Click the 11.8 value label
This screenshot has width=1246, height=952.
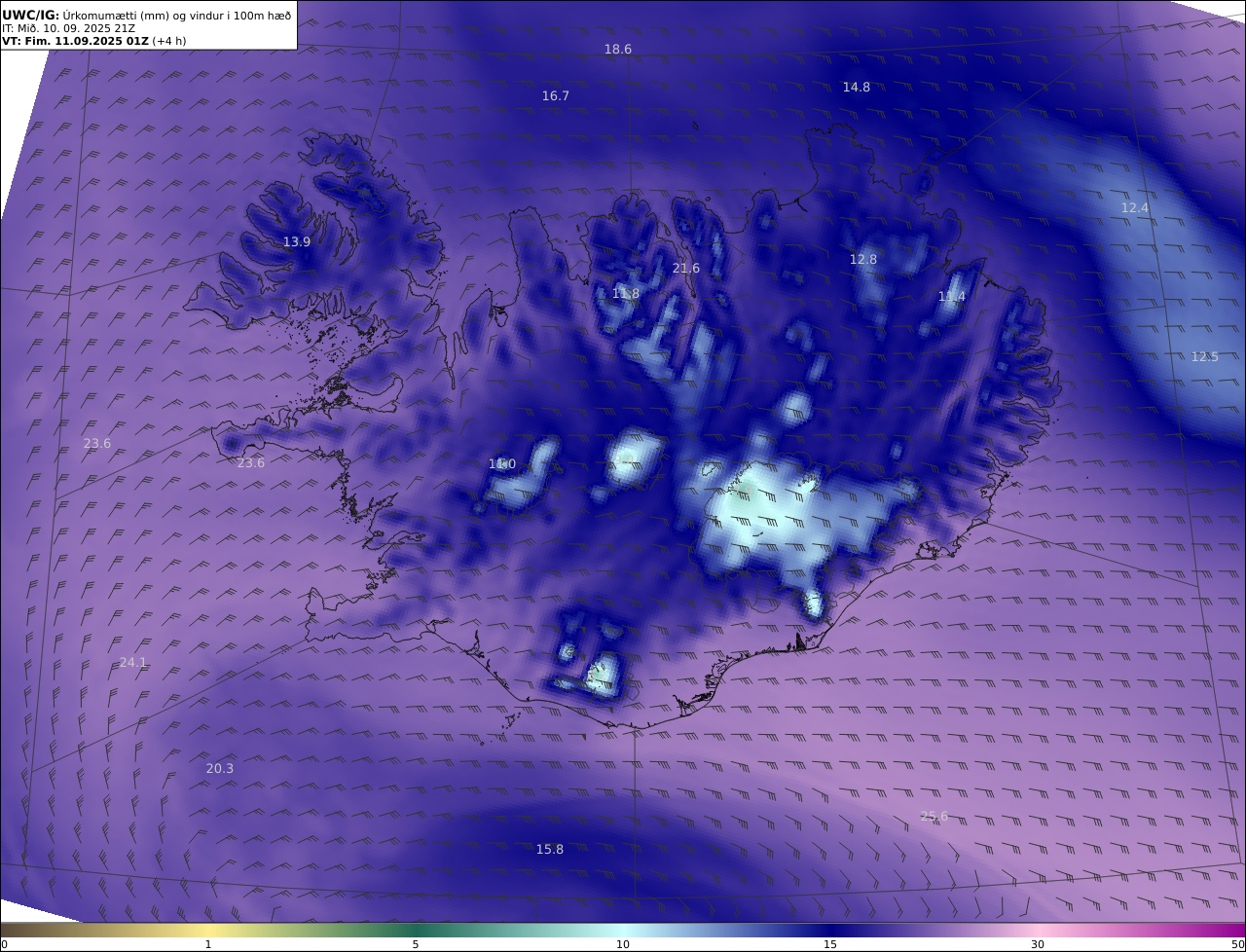coord(626,294)
